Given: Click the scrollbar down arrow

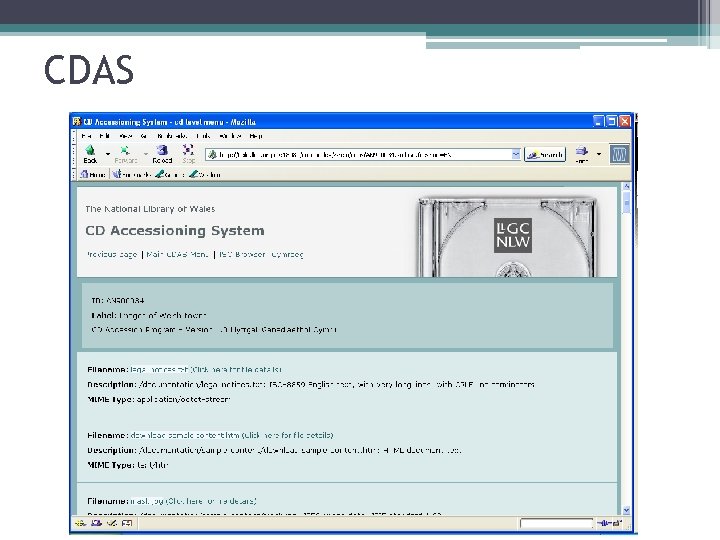Looking at the screenshot, I should (626, 511).
